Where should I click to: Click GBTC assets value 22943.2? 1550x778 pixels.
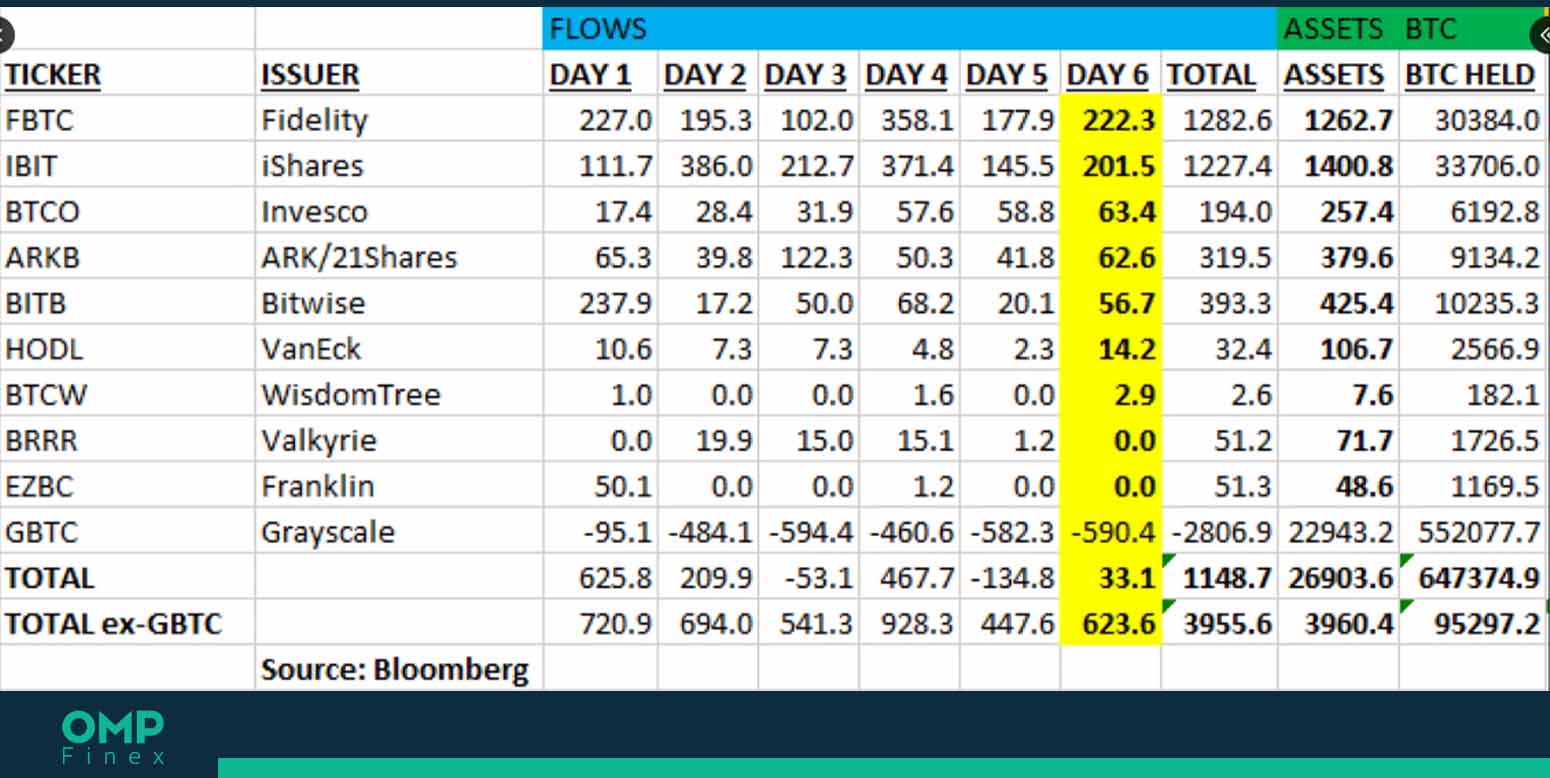point(1339,532)
